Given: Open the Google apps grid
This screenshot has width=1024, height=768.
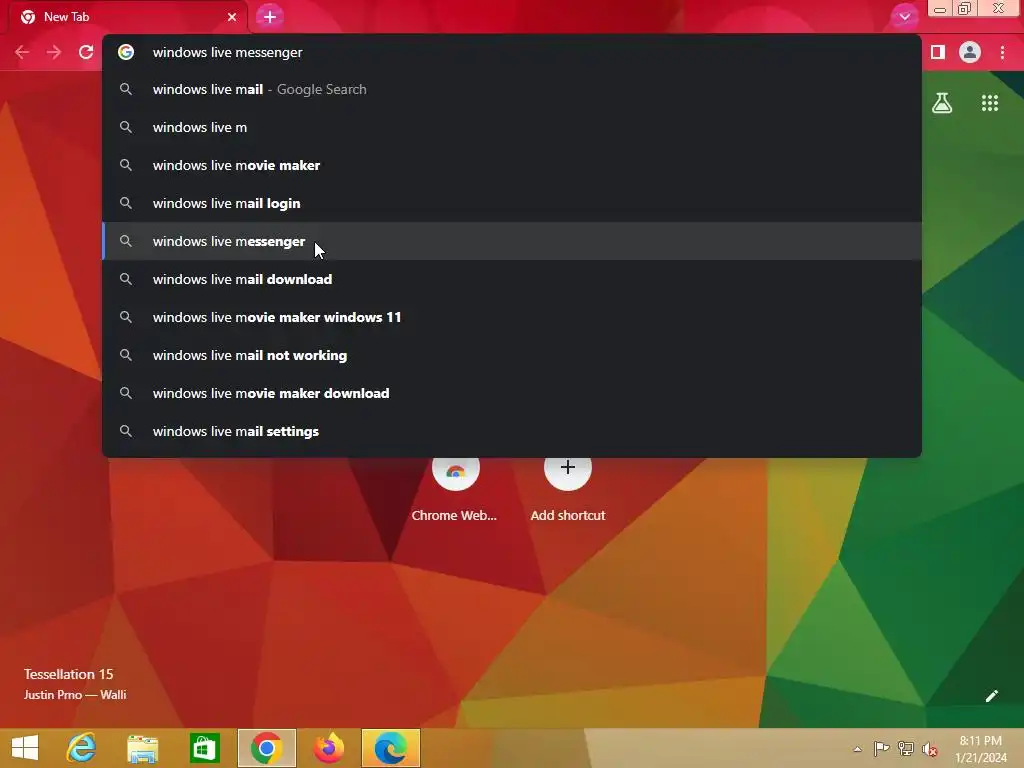Looking at the screenshot, I should [x=990, y=103].
